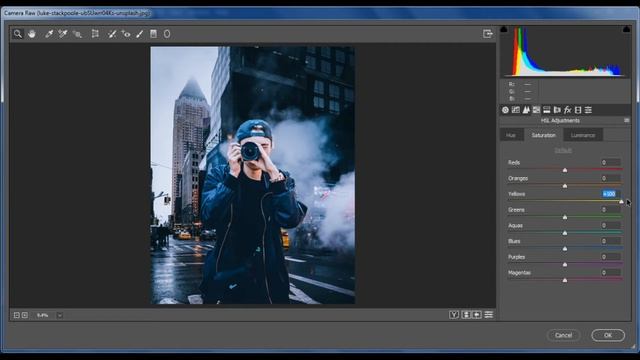The width and height of the screenshot is (640, 360).
Task: Open the HSL Adjustments panel menu
Action: [627, 120]
